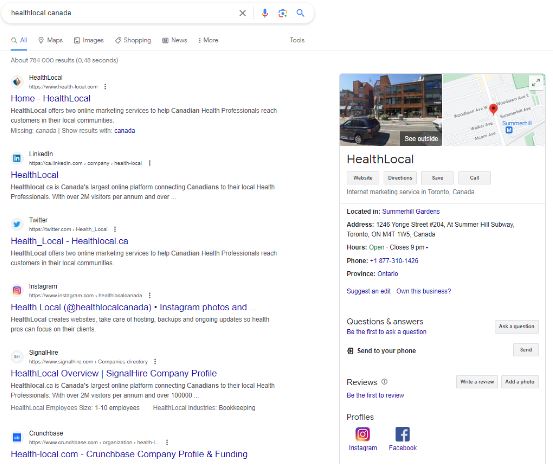Screen dimensions: 553x472
Task: Click the Website button for HealthLocal
Action: (x=363, y=178)
